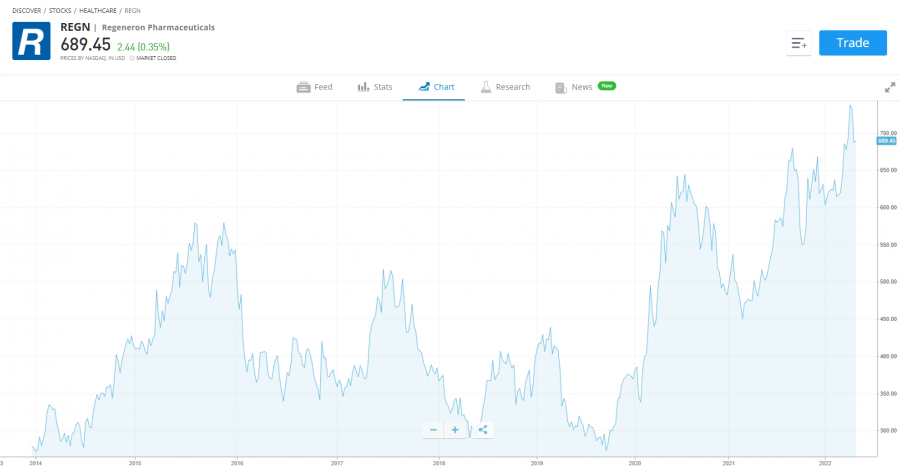Click the 450.00 price axis label
This screenshot has width=900, height=469.
(888, 319)
